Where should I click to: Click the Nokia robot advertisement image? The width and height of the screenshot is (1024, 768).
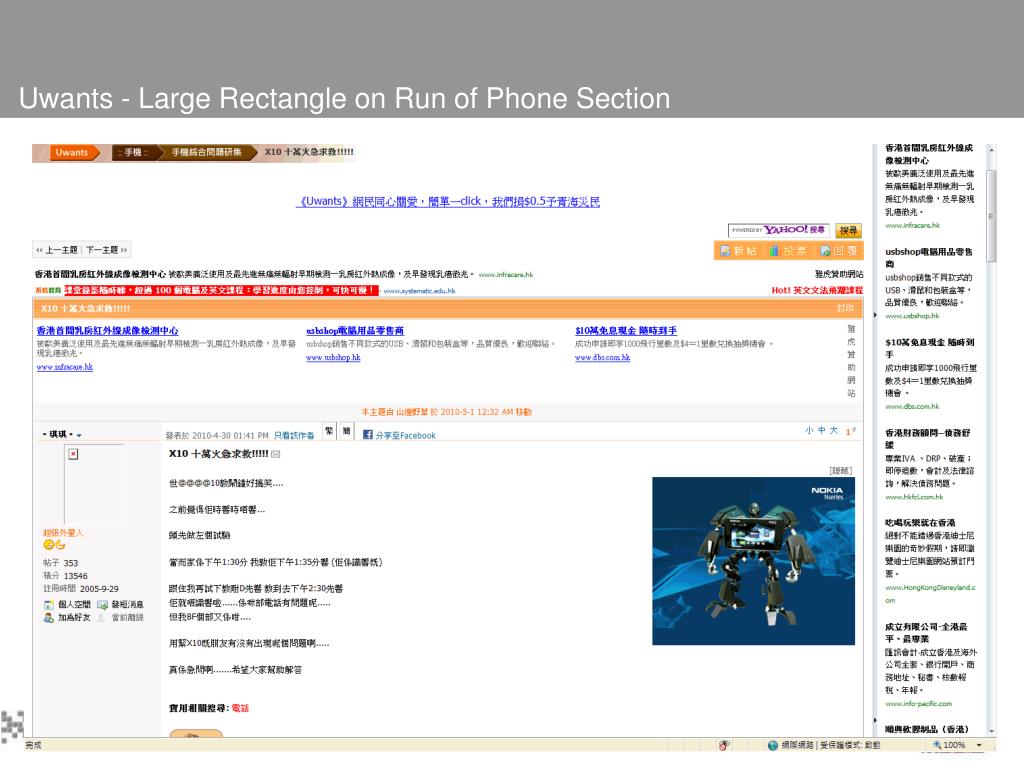(754, 561)
